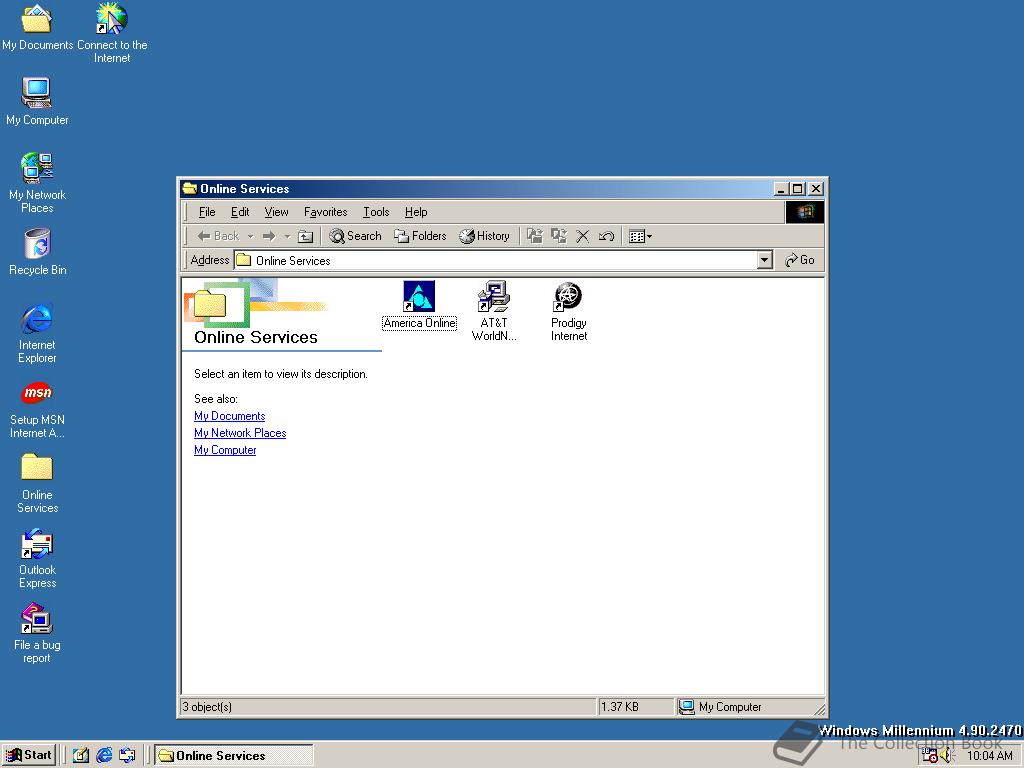Select Prodigy Internet shortcut icon
The width and height of the screenshot is (1024, 768).
point(569,311)
